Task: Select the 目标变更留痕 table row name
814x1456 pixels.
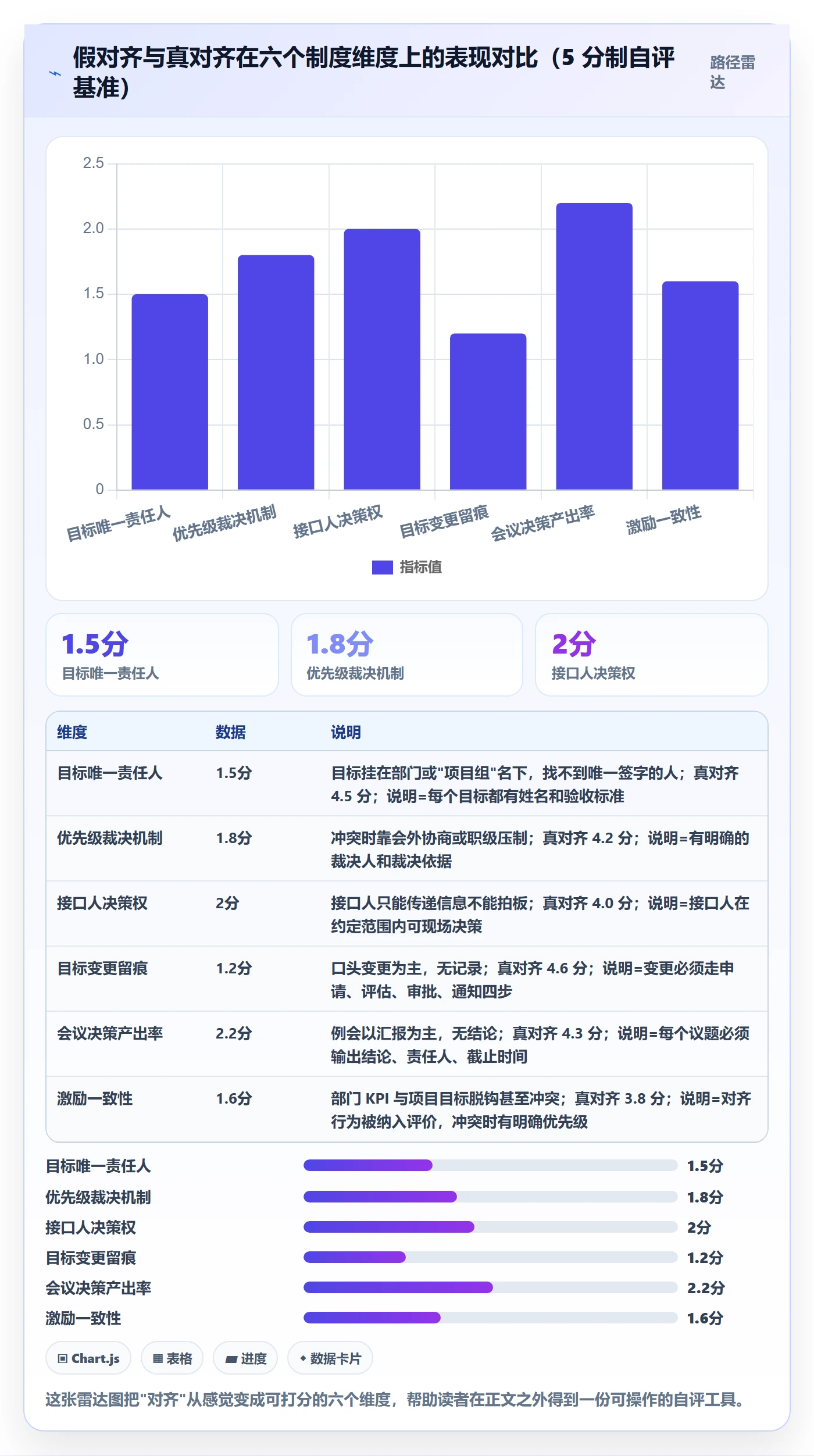Action: (102, 968)
